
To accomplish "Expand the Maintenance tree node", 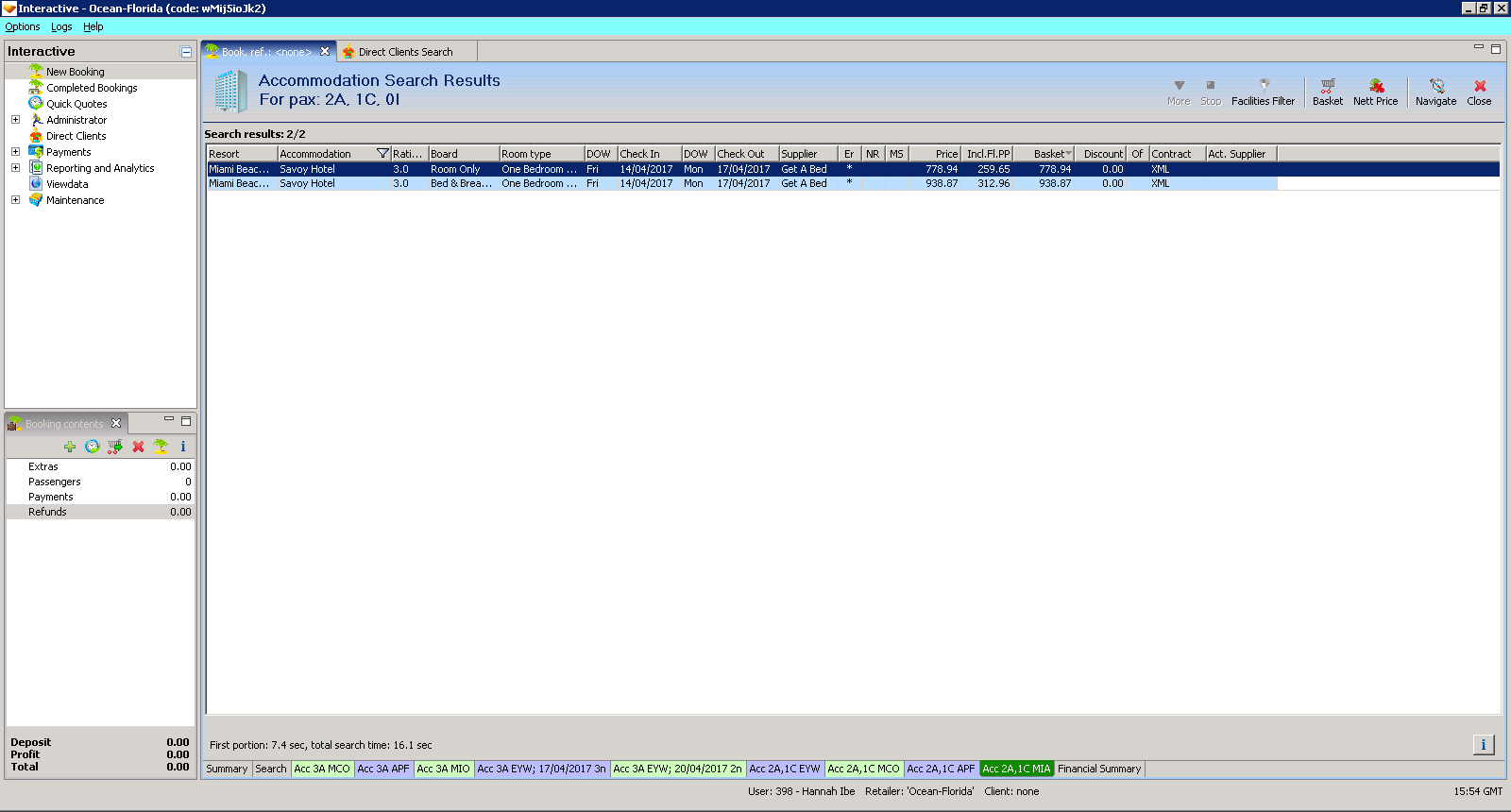I will 15,200.
